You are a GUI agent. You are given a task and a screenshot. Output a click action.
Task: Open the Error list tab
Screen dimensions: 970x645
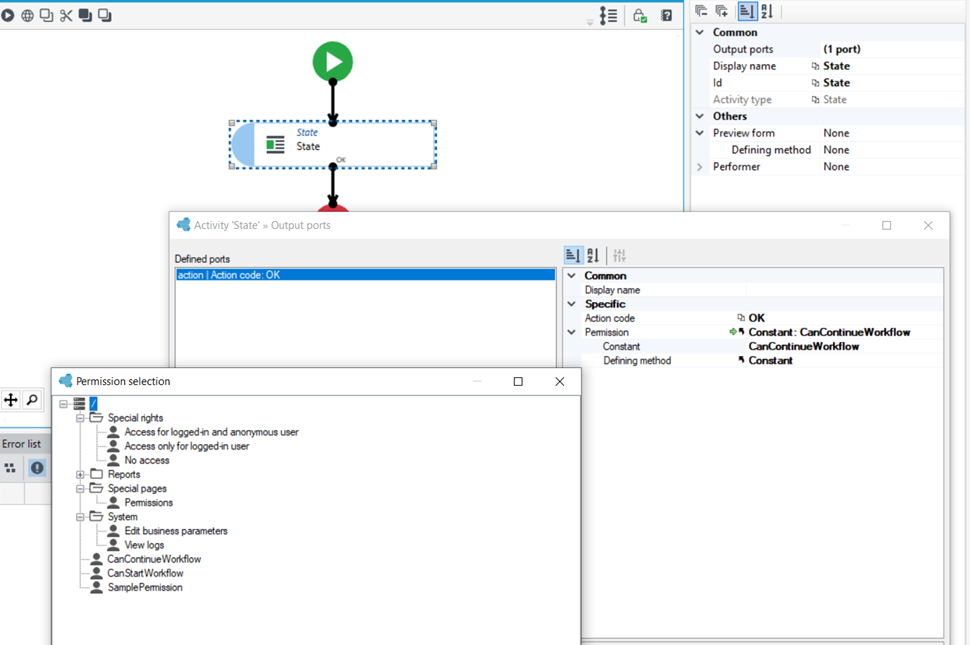pyautogui.click(x=22, y=444)
